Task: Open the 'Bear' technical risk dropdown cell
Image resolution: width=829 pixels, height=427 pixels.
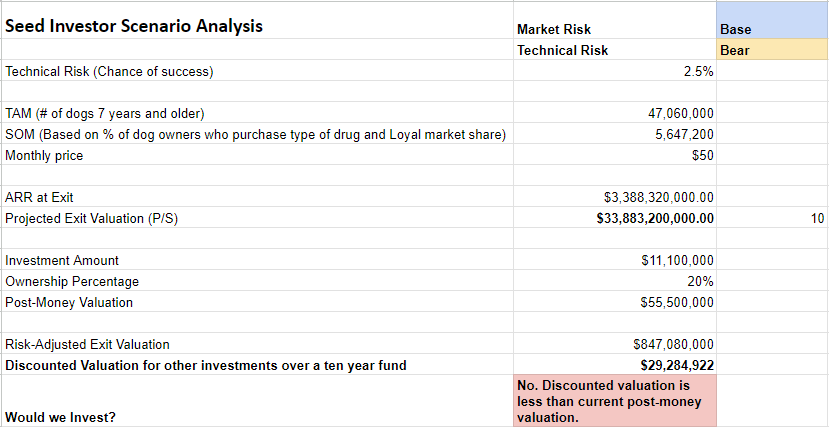Action: click(x=772, y=50)
